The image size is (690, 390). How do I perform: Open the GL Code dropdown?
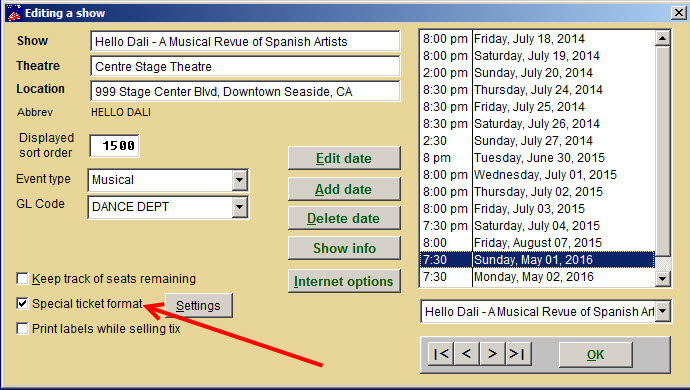[239, 207]
